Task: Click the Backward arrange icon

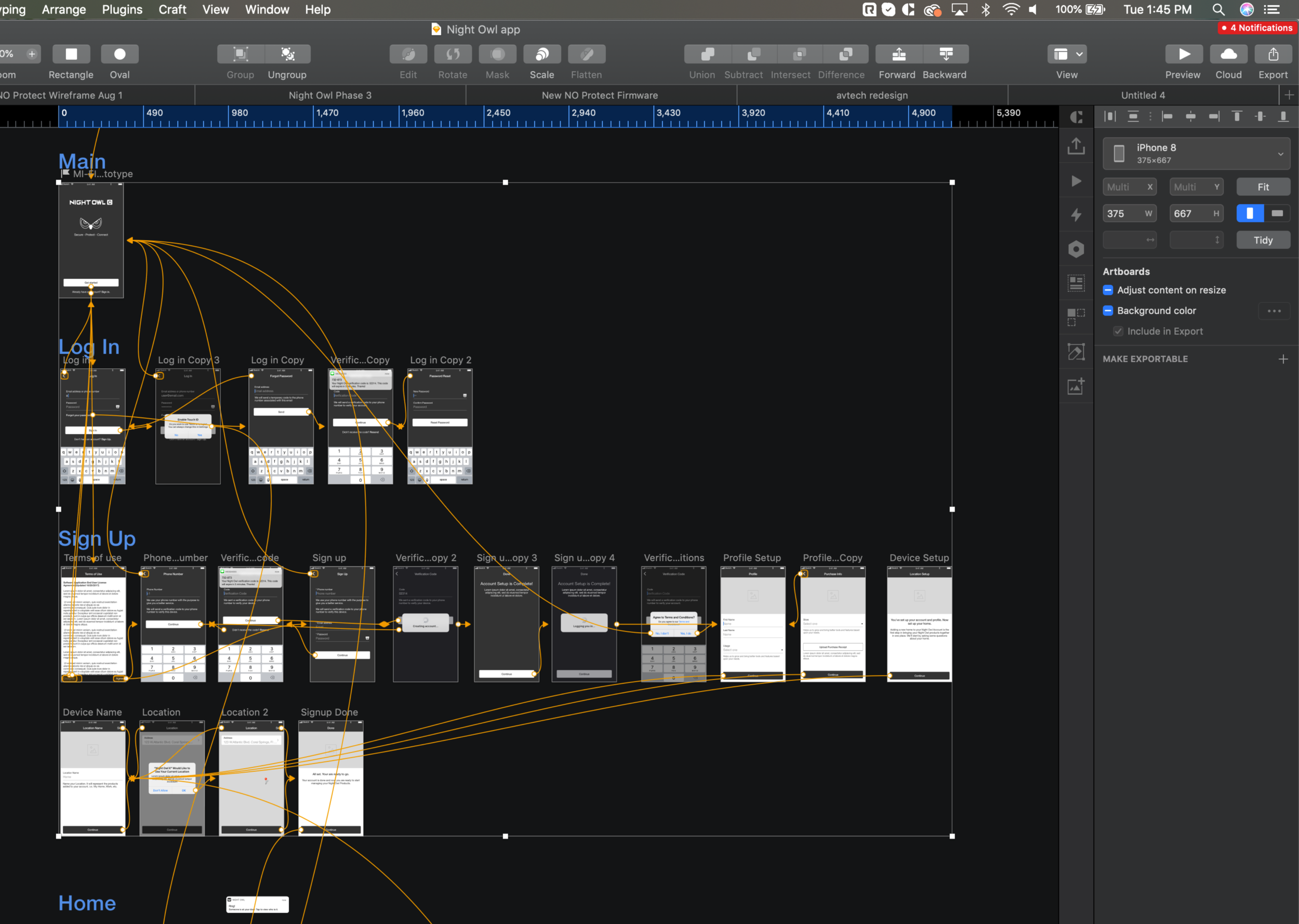Action: (x=945, y=54)
